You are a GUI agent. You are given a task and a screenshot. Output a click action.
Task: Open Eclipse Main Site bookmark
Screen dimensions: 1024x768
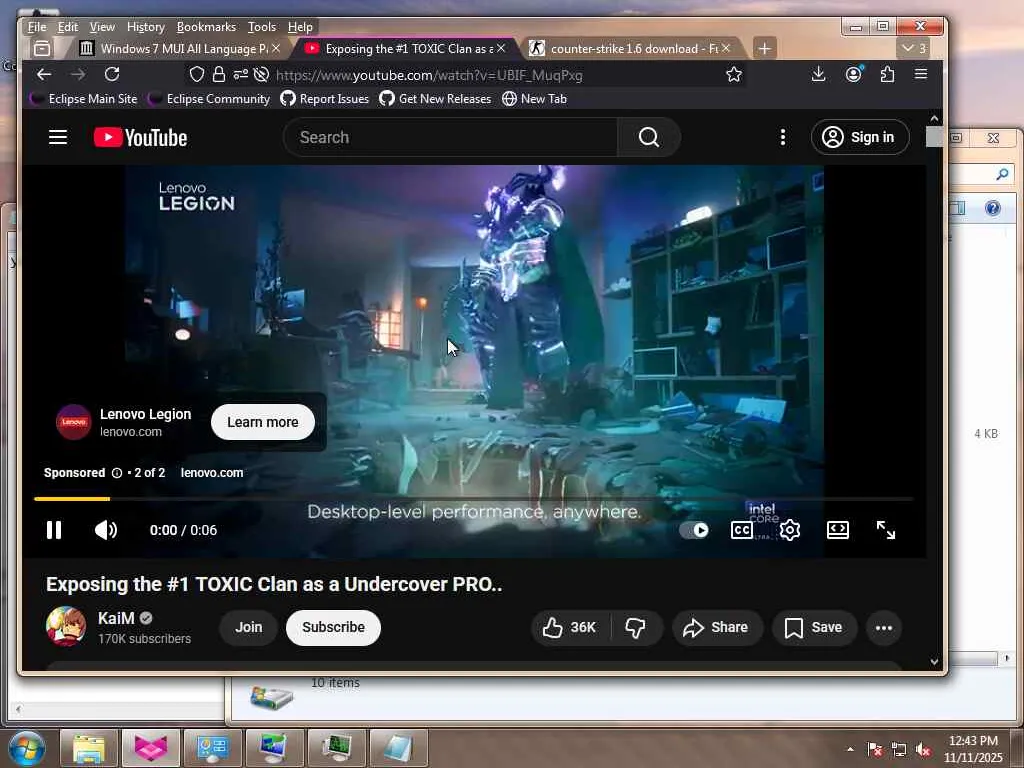[84, 99]
